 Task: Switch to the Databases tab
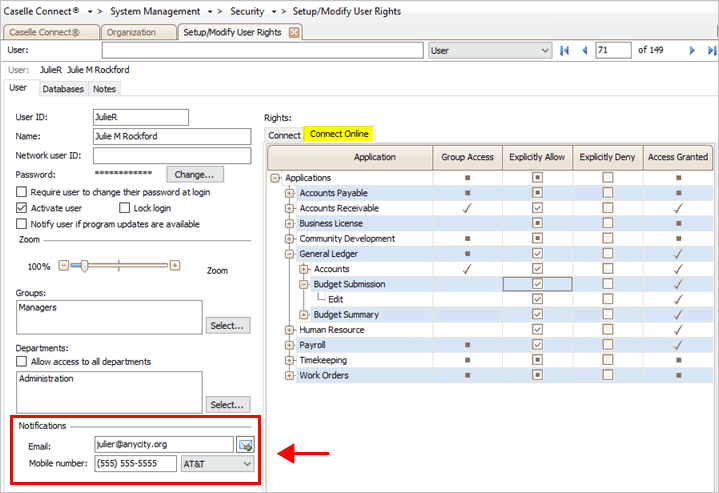coord(62,89)
